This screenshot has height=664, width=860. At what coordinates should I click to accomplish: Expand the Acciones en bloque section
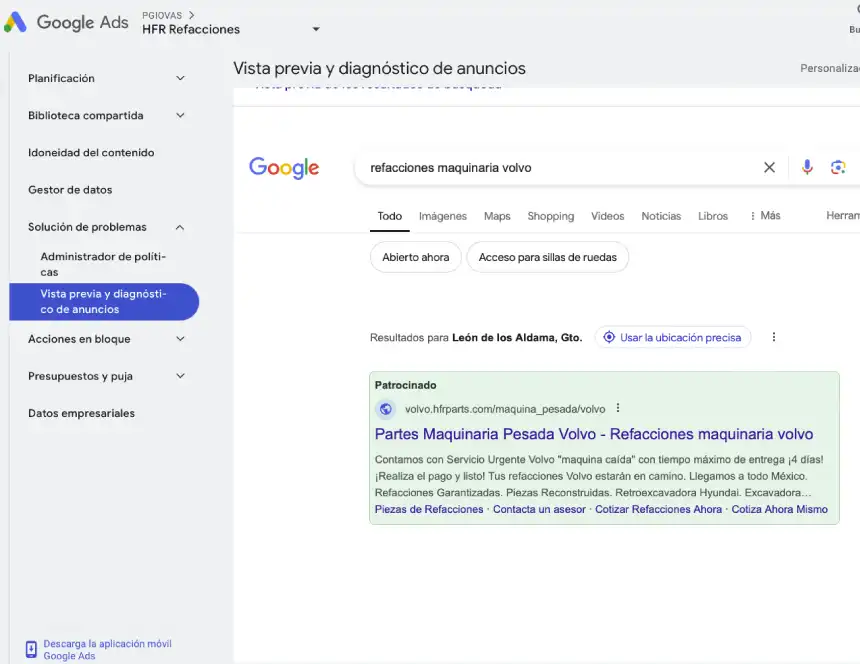coord(180,339)
